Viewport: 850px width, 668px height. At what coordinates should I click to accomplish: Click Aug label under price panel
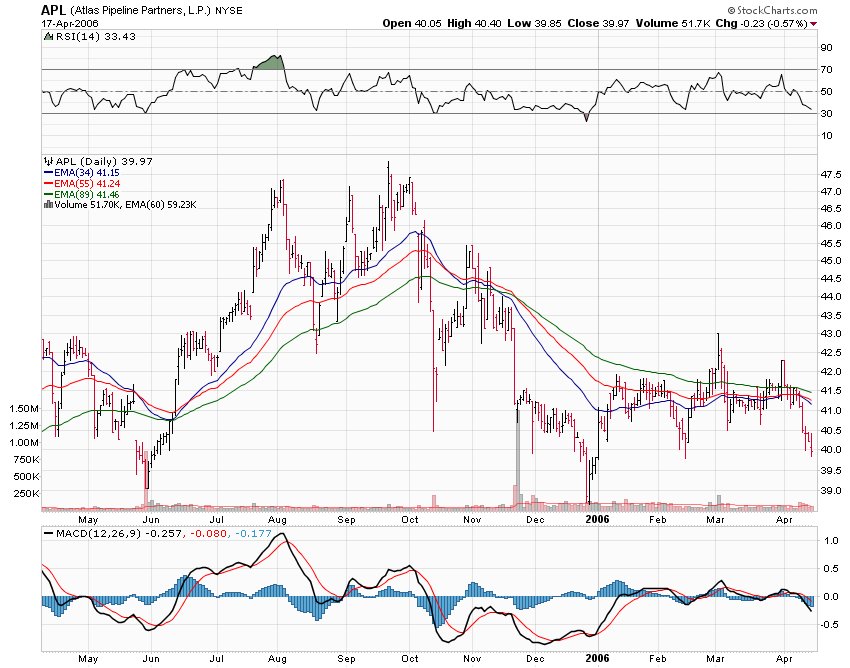(x=278, y=520)
